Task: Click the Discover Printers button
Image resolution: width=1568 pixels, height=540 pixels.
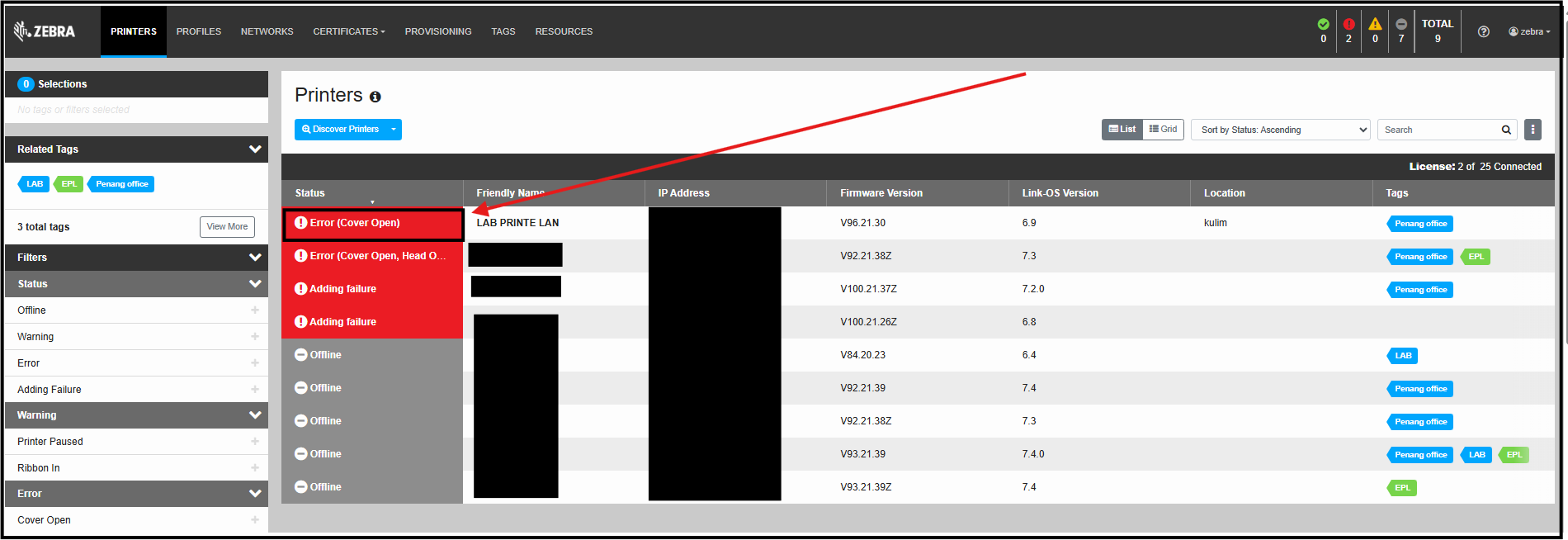Action: pos(340,130)
